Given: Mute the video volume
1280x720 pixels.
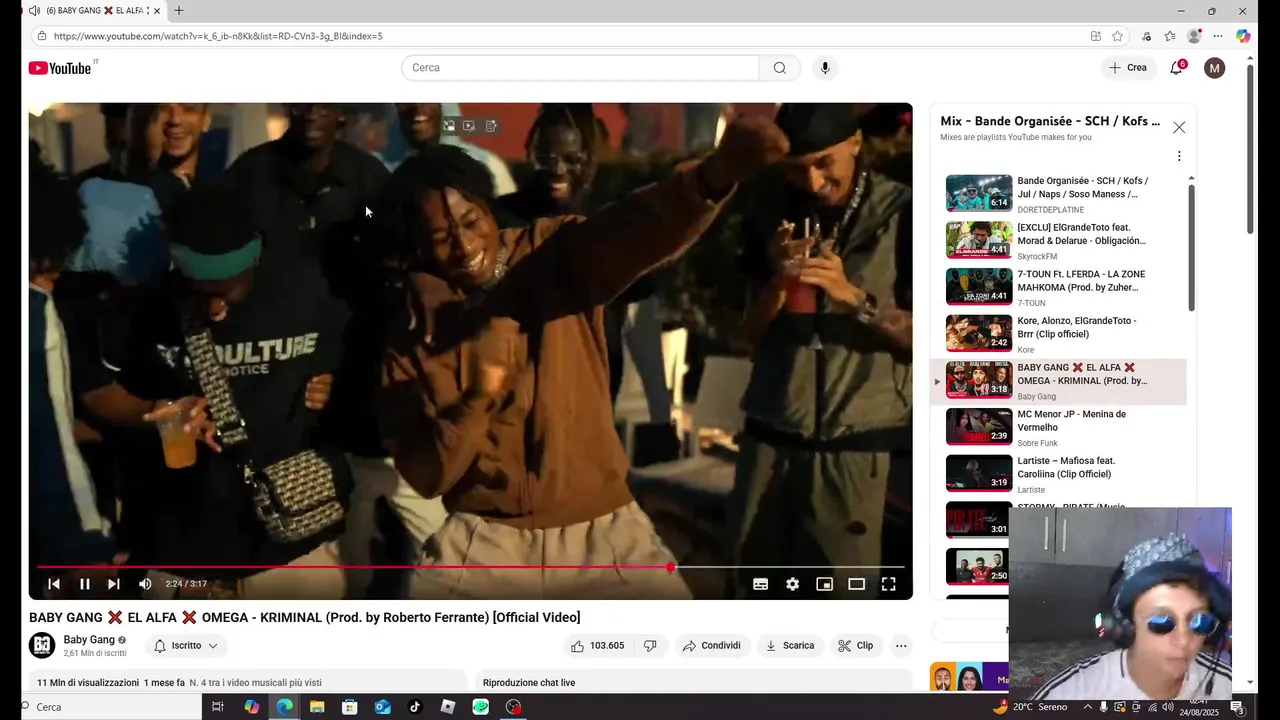Looking at the screenshot, I should 145,584.
